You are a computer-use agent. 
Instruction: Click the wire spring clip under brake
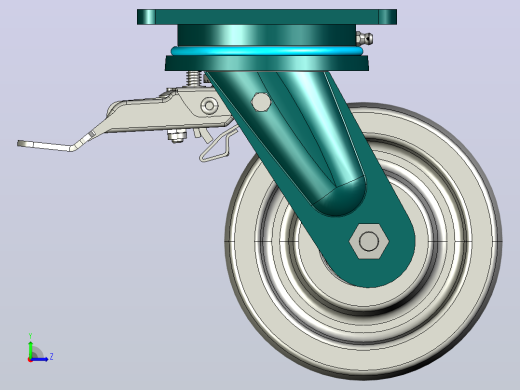coord(218,145)
